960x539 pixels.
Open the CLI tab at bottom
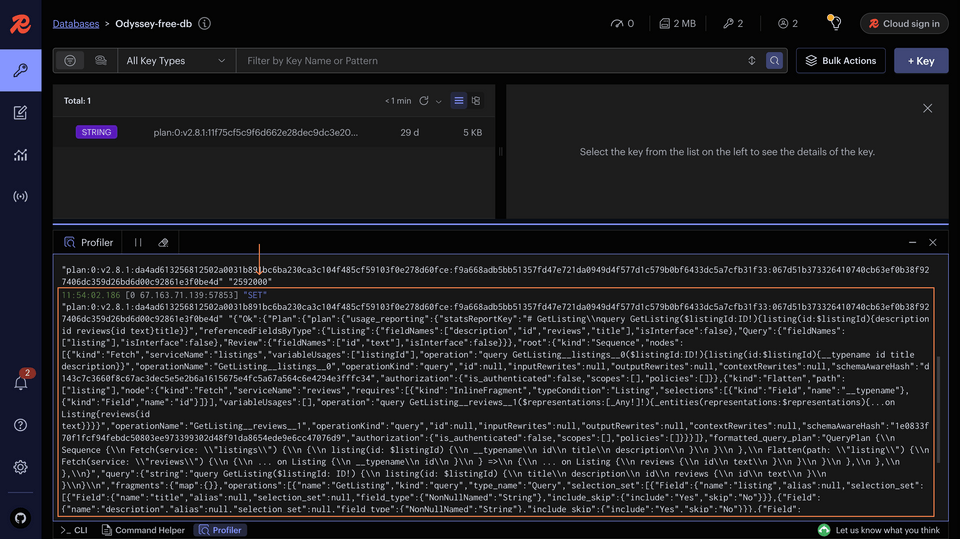point(74,530)
